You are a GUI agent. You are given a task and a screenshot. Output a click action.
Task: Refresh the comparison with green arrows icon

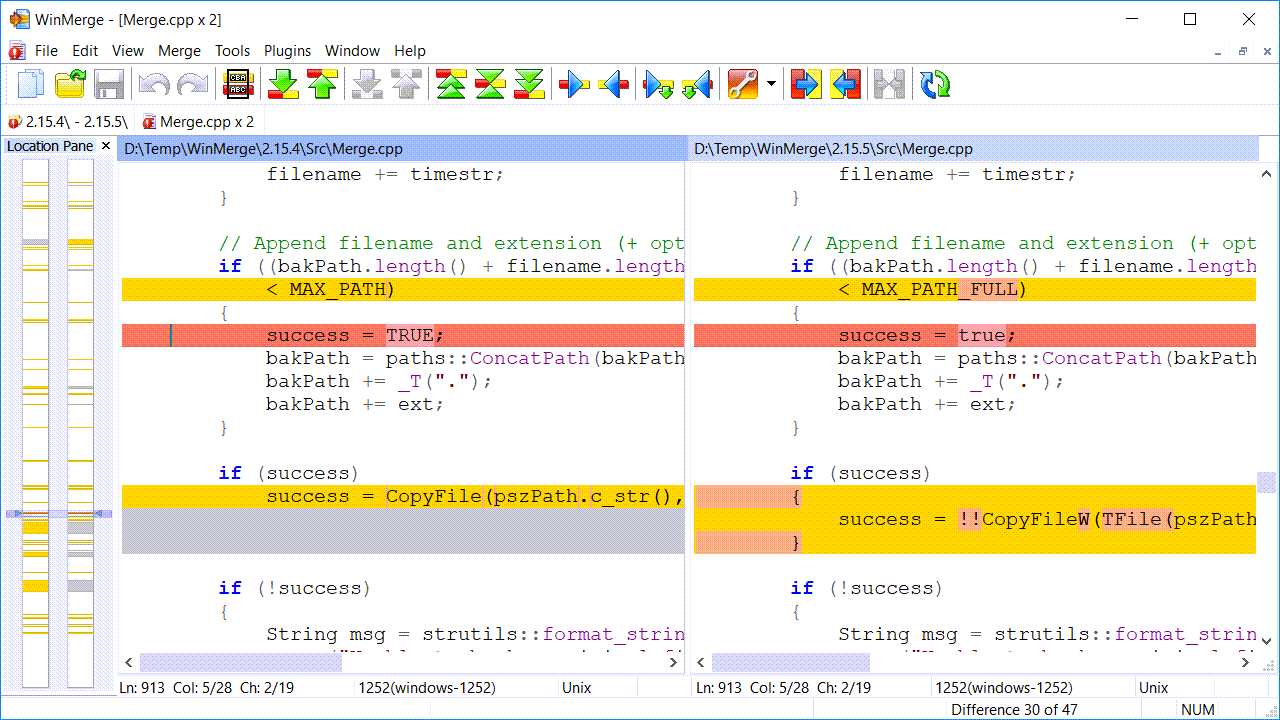936,84
